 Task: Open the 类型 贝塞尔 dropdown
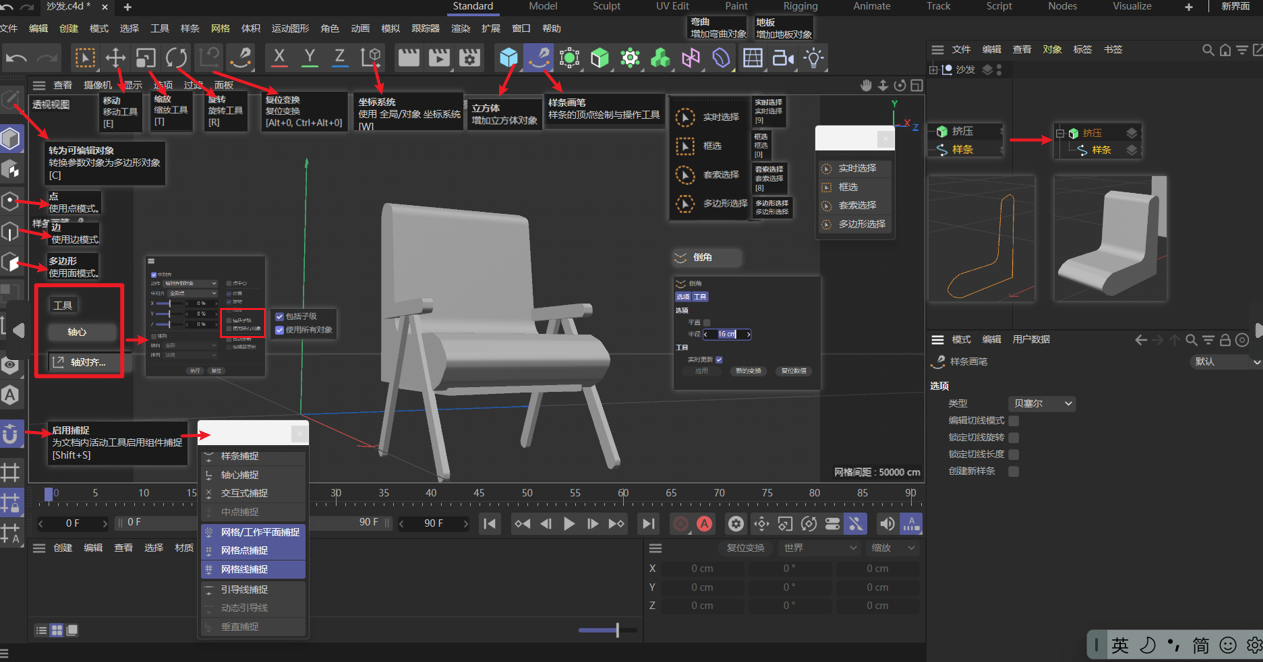(1041, 404)
